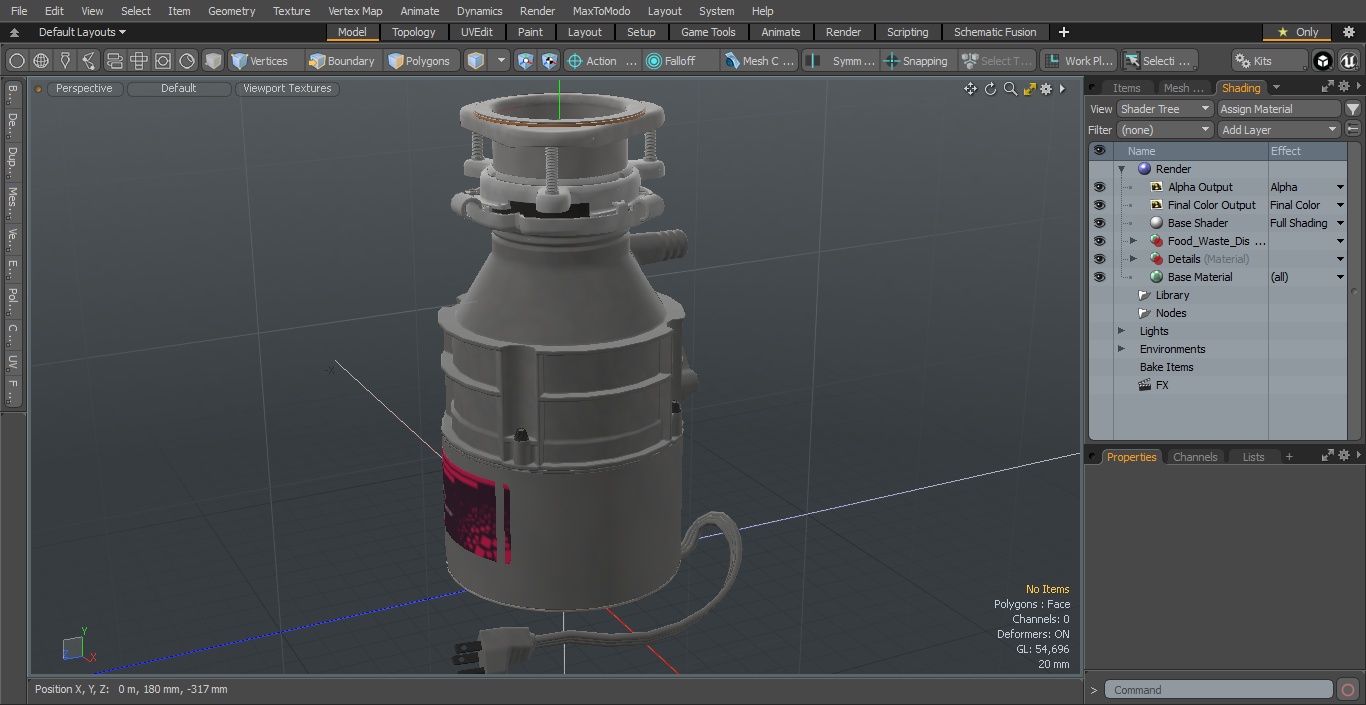Select the pen-shaped tool icon

point(65,61)
